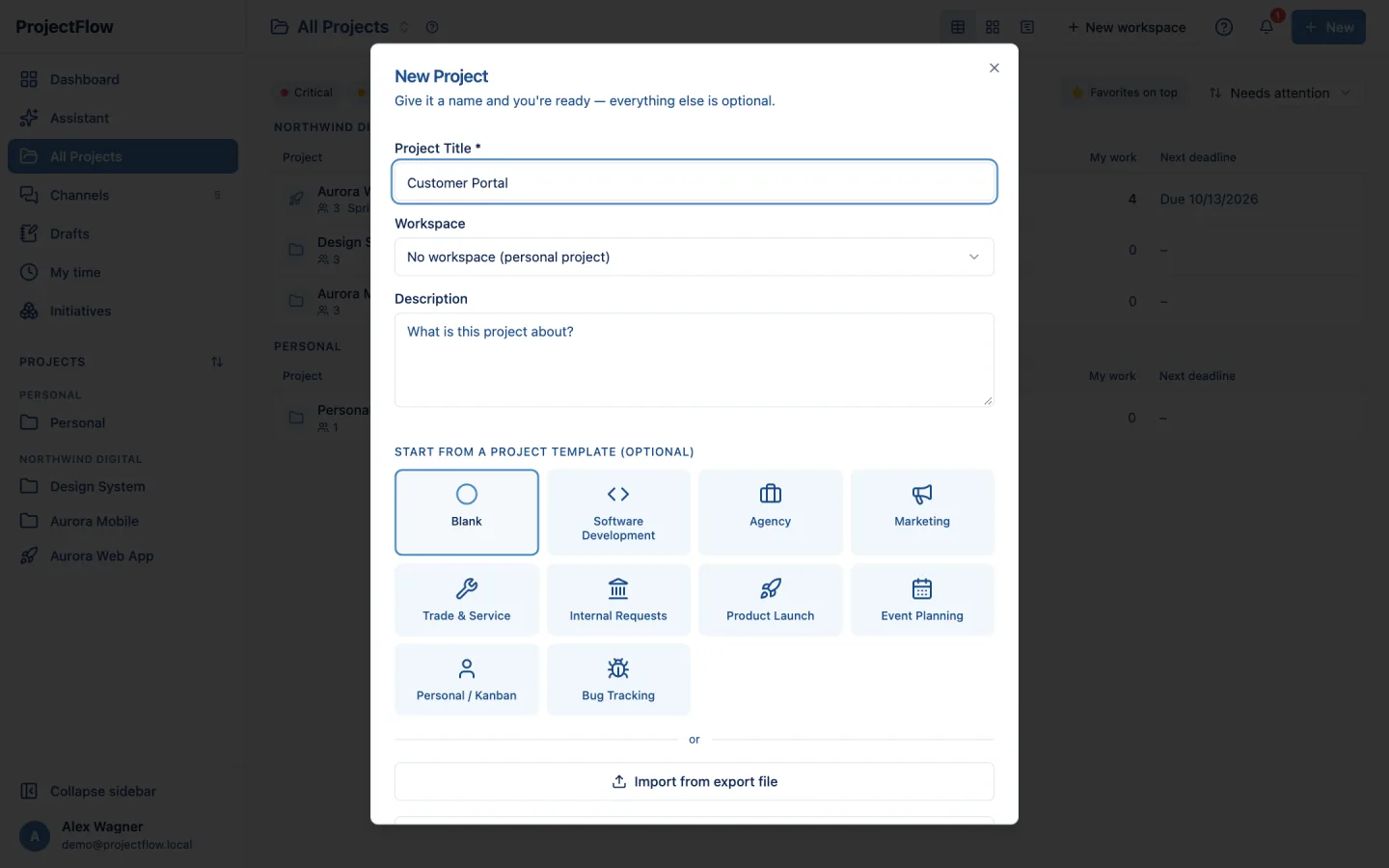
Task: Open My time in the sidebar
Action: 123,272
